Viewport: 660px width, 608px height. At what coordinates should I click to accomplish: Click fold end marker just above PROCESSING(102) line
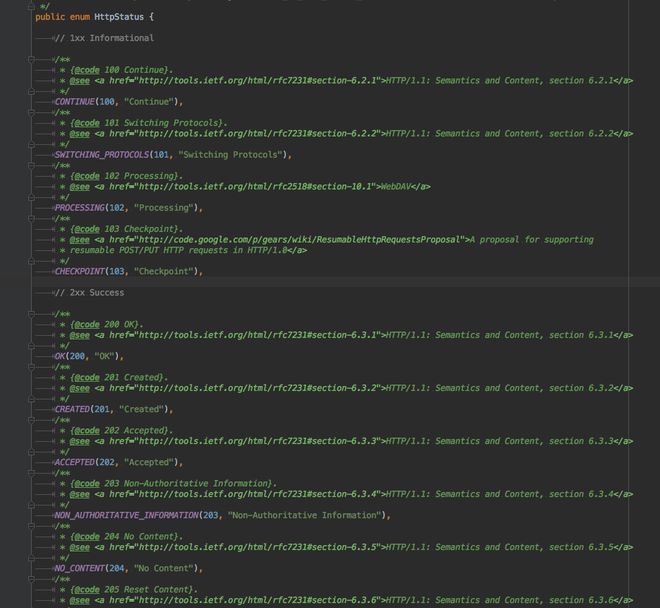pyautogui.click(x=31, y=197)
